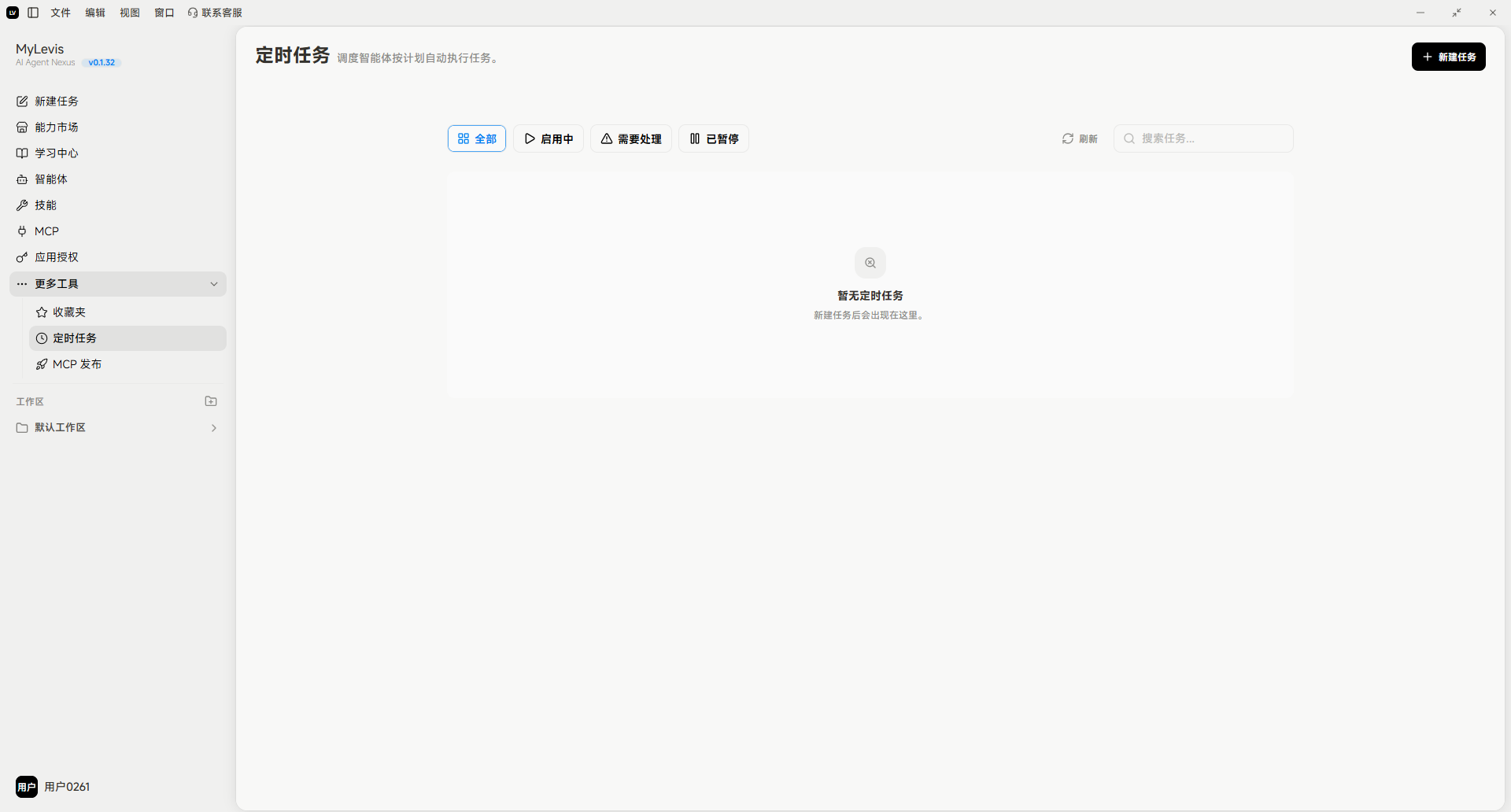
Task: Toggle the sidebar panel icon
Action: click(33, 13)
